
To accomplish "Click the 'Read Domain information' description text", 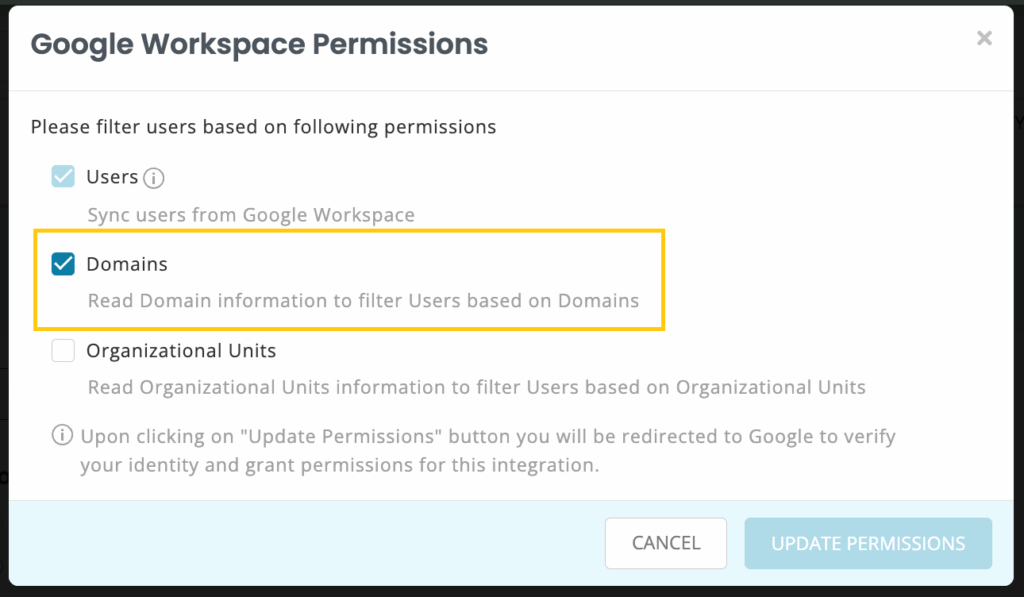I will point(363,301).
